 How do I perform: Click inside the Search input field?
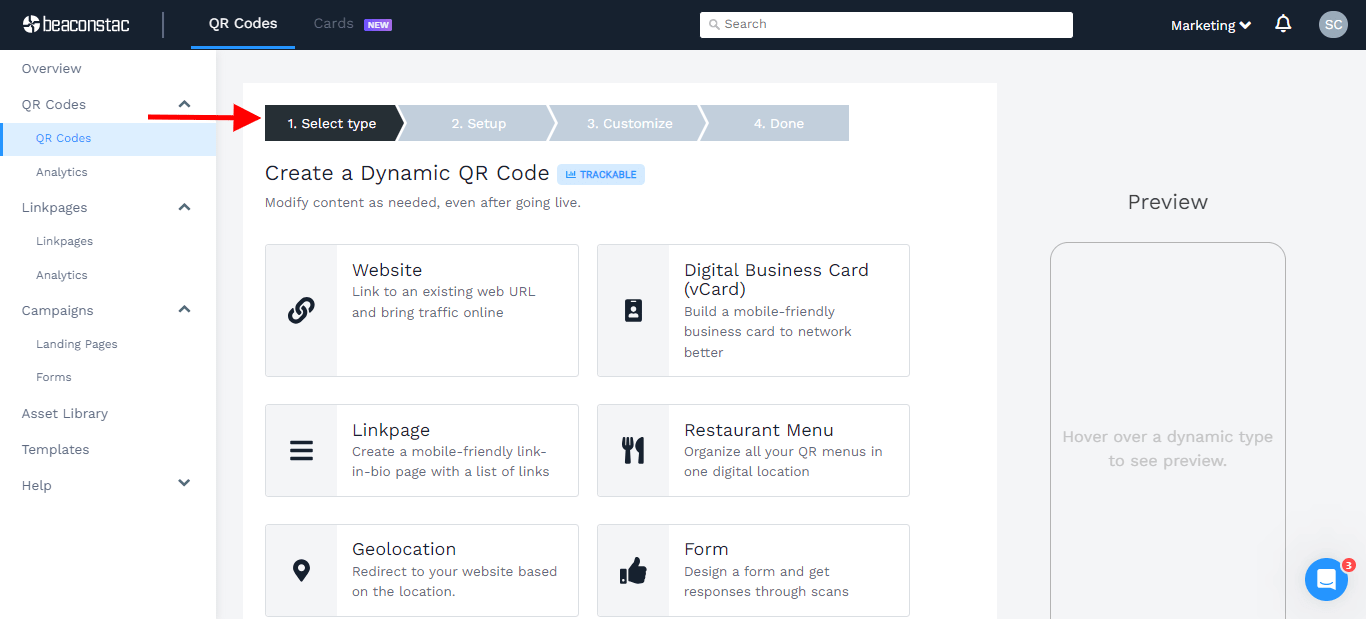pyautogui.click(x=886, y=23)
